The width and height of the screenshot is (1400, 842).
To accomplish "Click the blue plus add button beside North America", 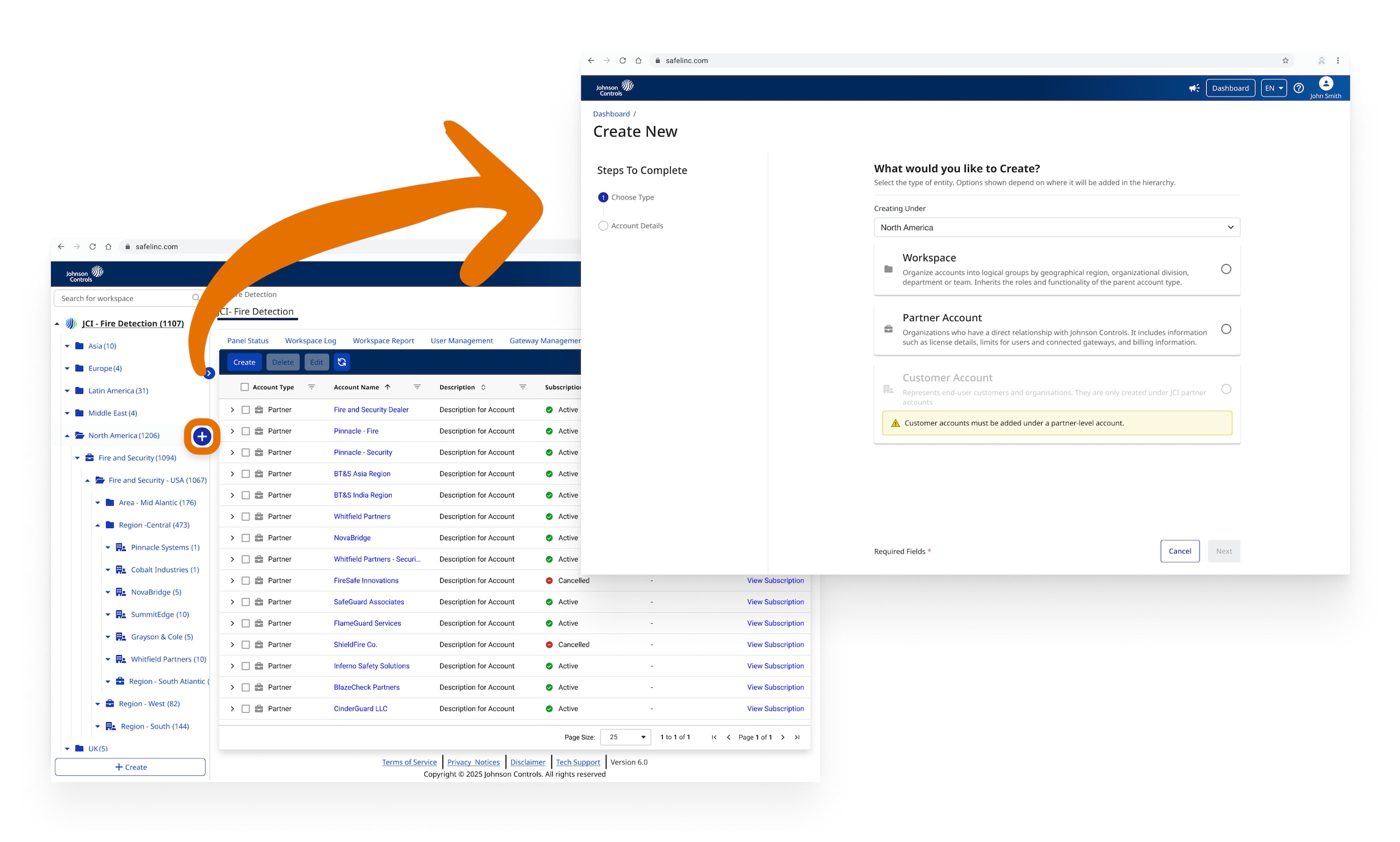I will pos(202,436).
